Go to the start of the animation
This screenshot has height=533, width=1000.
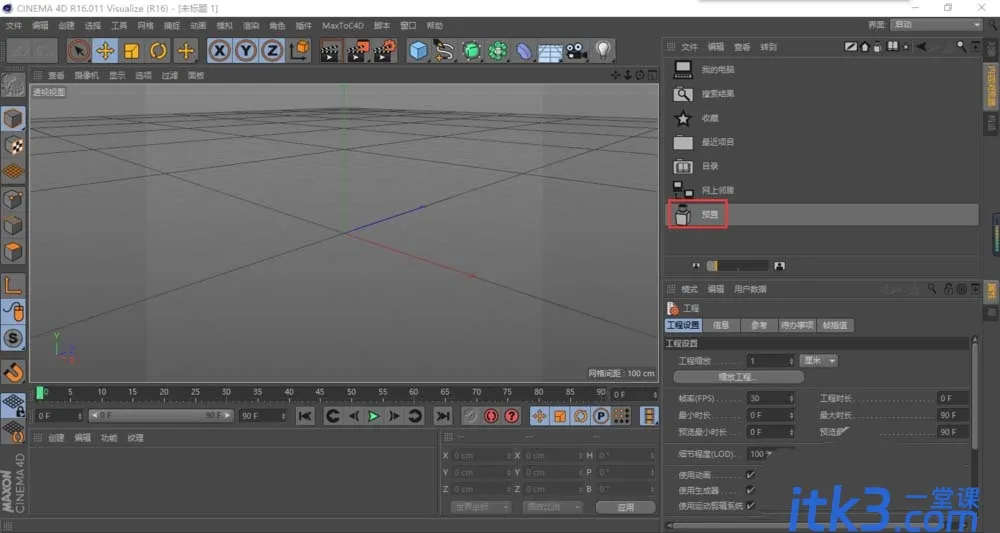(305, 416)
